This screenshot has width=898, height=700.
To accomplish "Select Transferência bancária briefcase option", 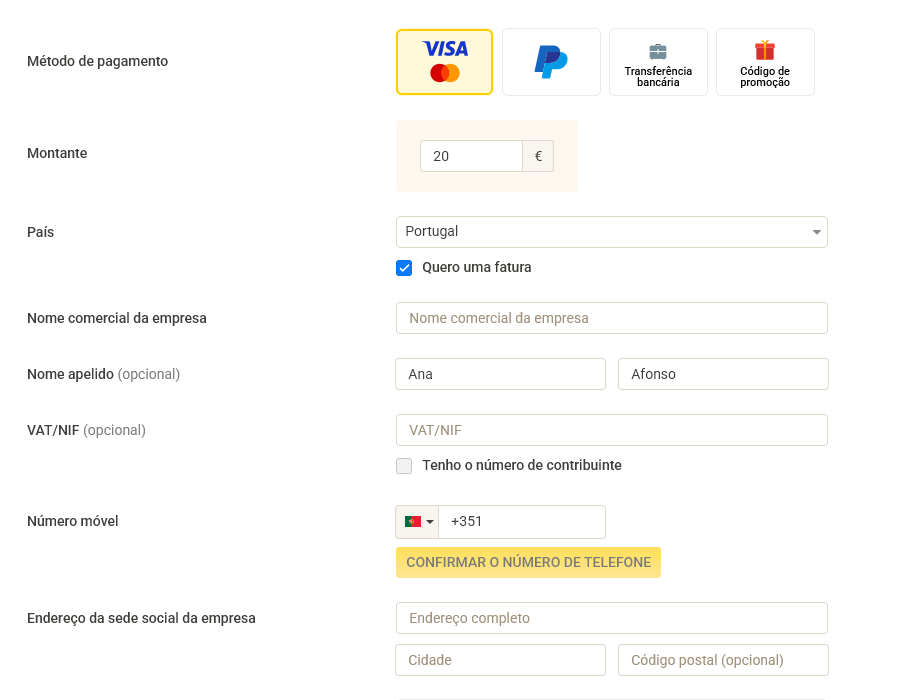I will (x=658, y=62).
